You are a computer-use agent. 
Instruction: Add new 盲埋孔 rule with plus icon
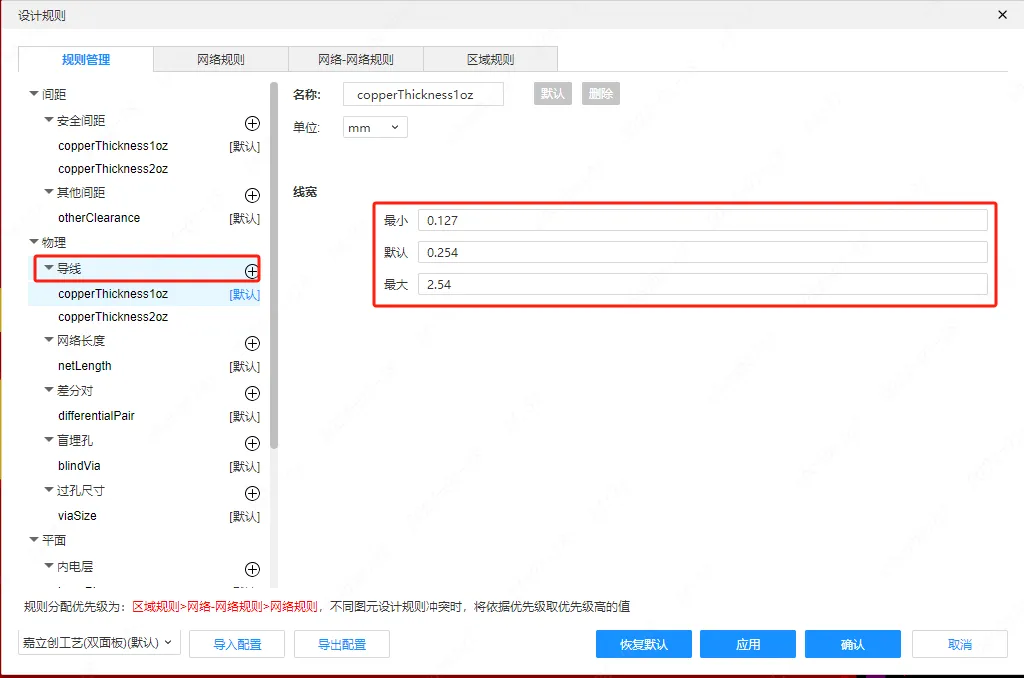(252, 443)
